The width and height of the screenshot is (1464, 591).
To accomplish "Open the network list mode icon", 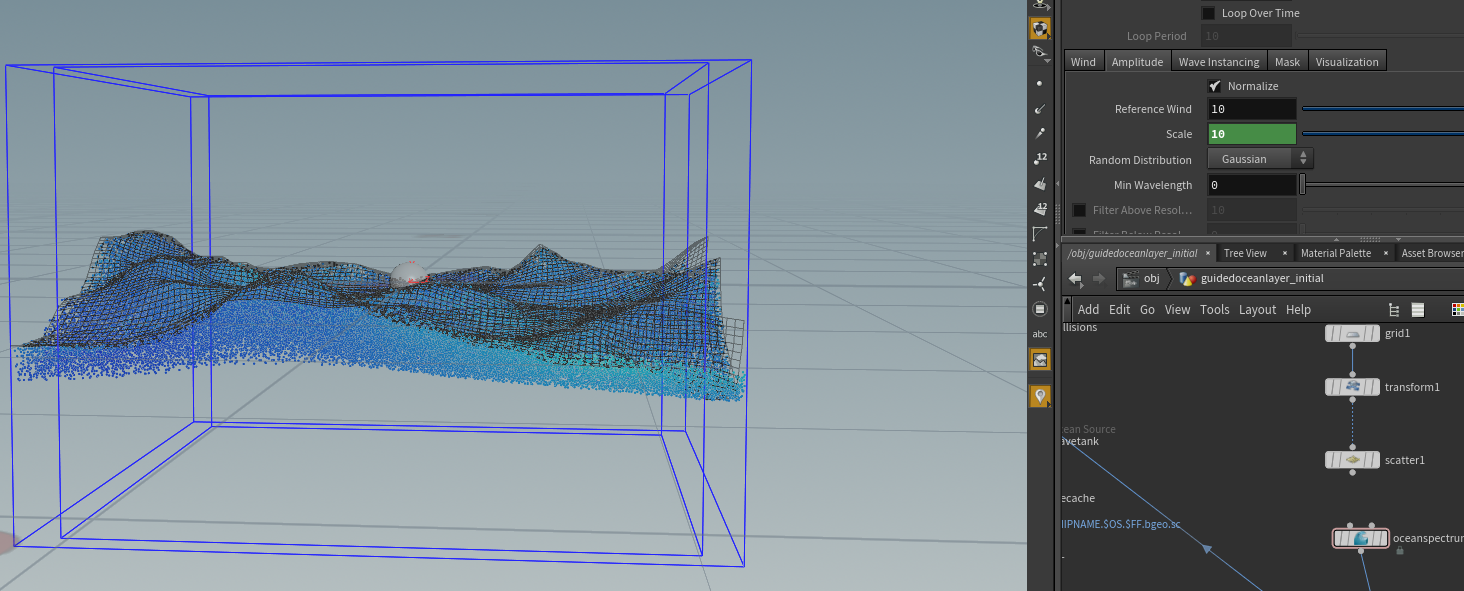I will point(1417,310).
